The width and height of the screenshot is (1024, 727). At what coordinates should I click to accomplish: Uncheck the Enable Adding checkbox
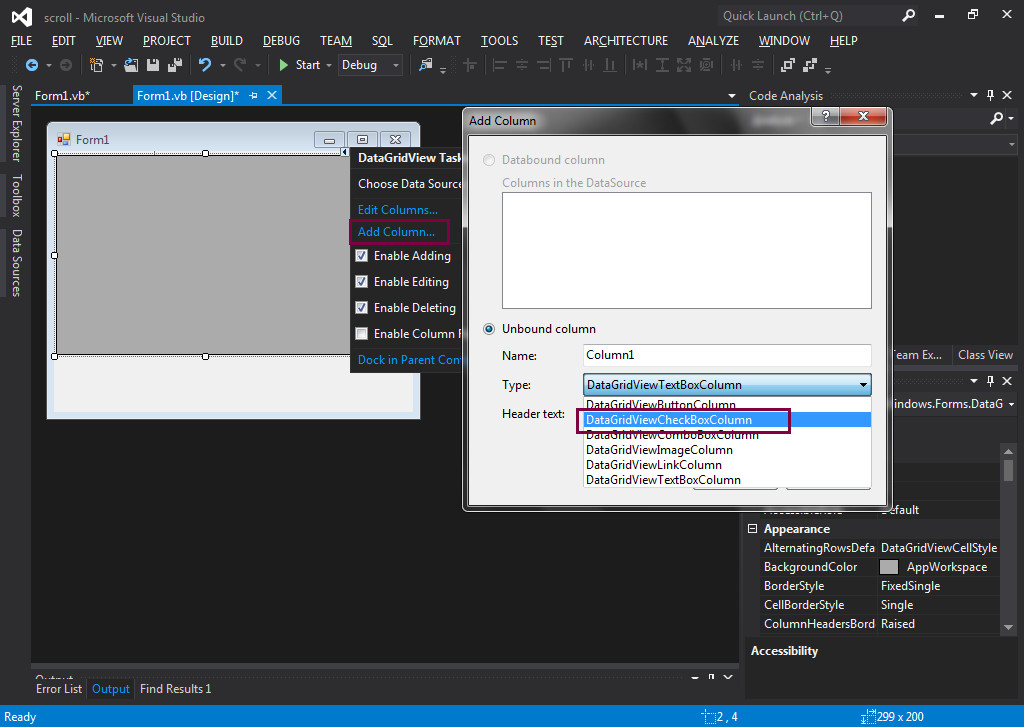pos(362,256)
